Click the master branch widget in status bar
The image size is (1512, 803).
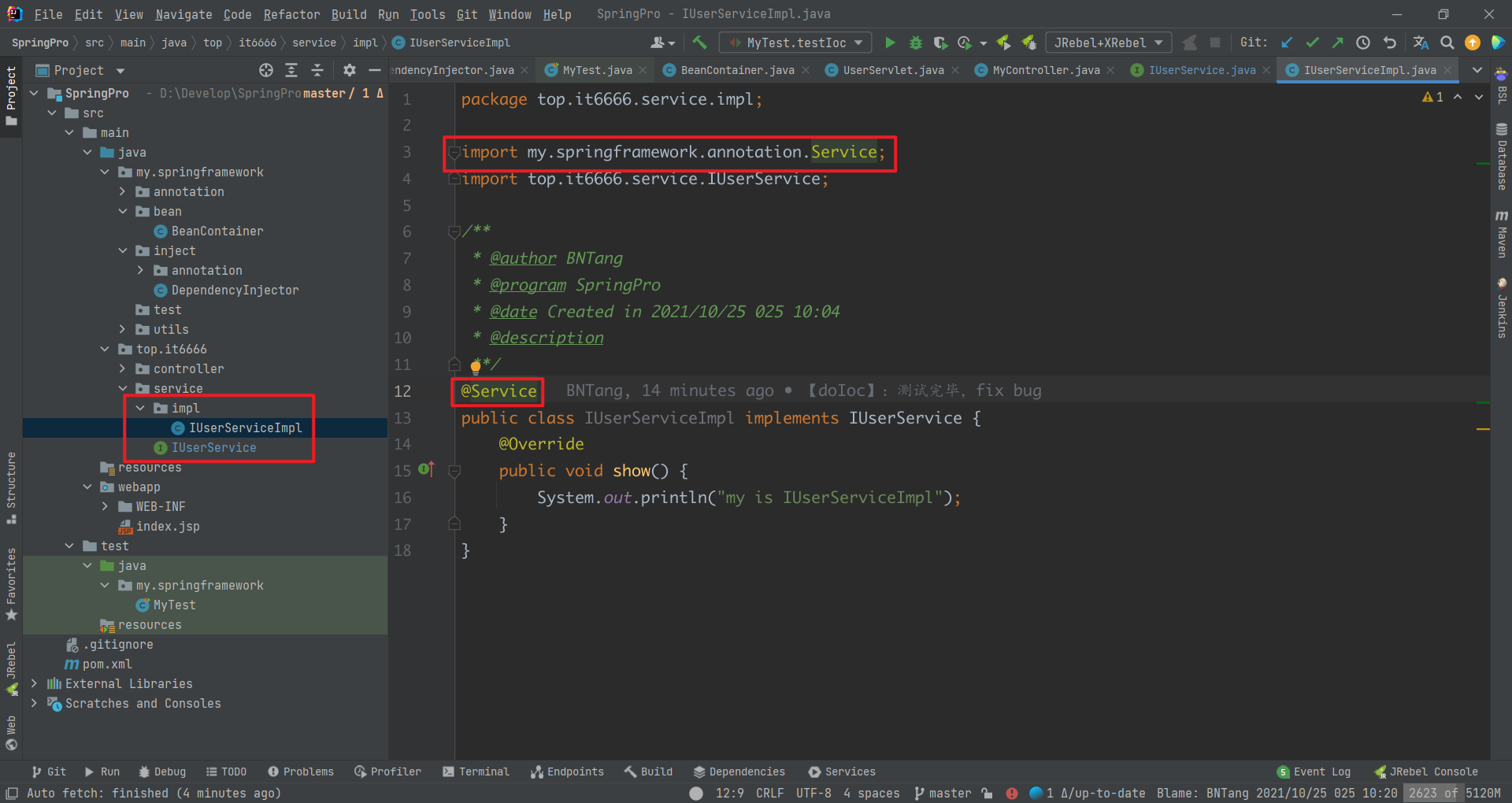[x=943, y=793]
